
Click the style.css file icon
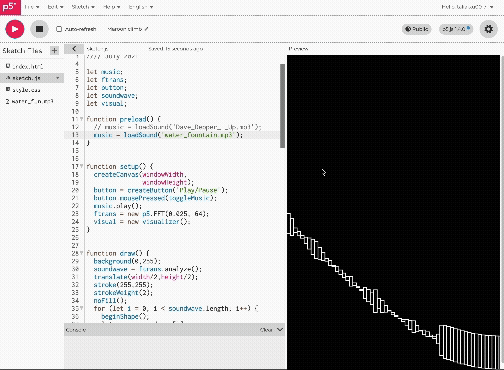point(8,89)
